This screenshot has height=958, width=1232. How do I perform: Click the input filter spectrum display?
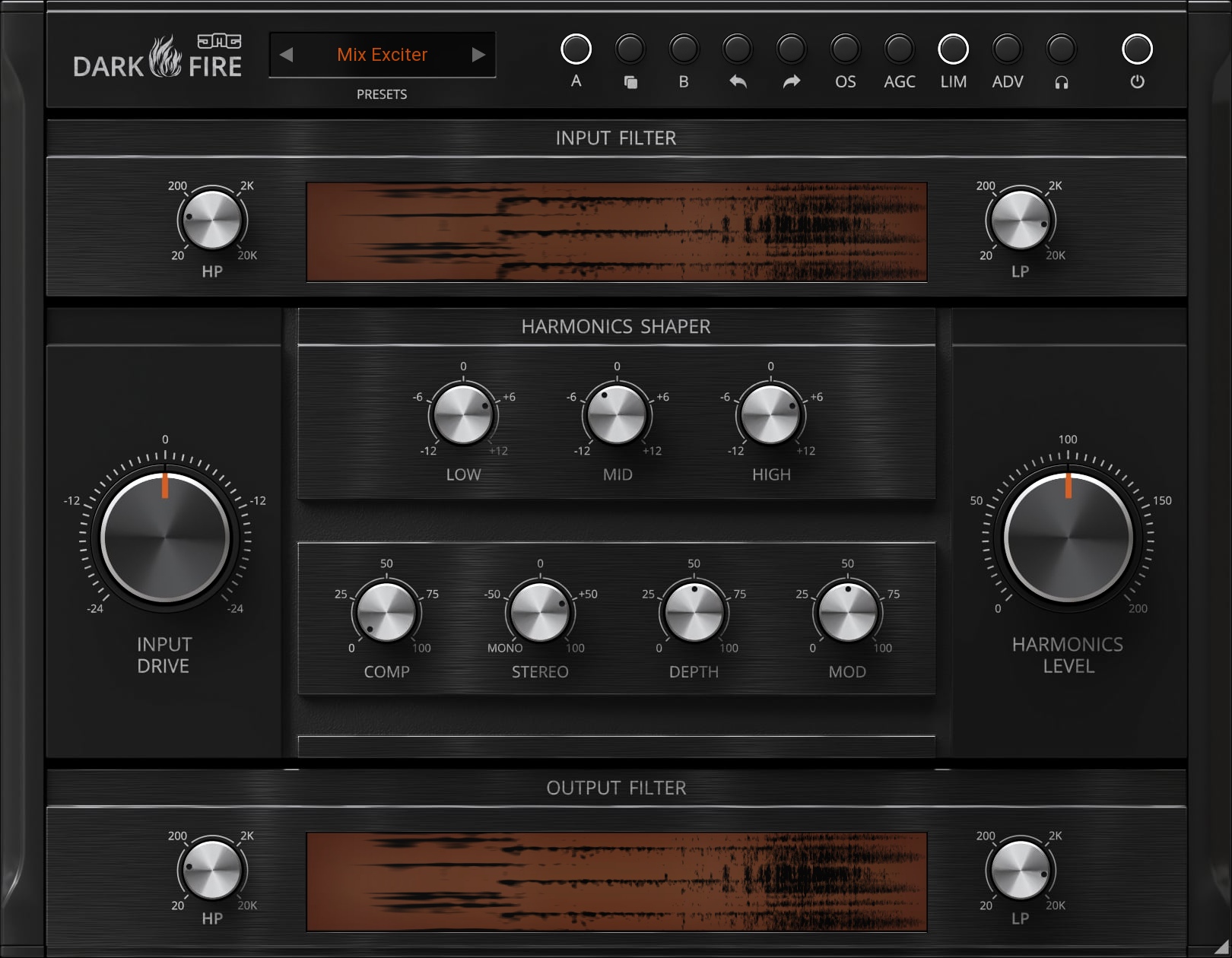coord(616,230)
